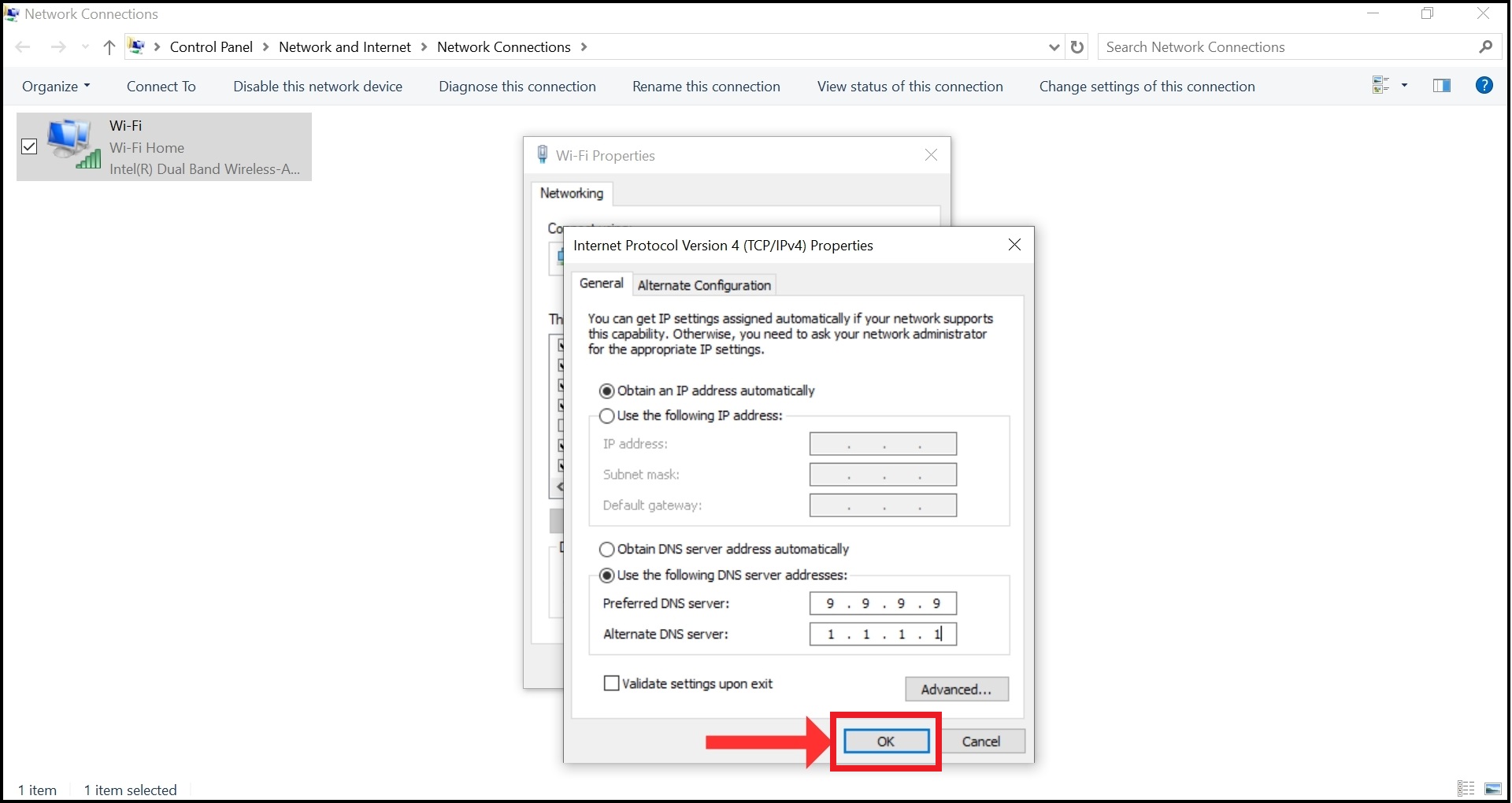Click the Network and Internet breadcrumb

[x=345, y=47]
